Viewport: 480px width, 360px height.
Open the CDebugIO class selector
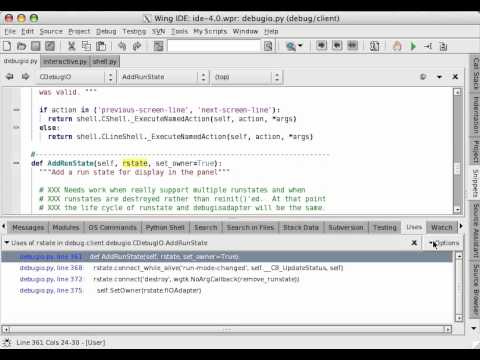(76, 77)
